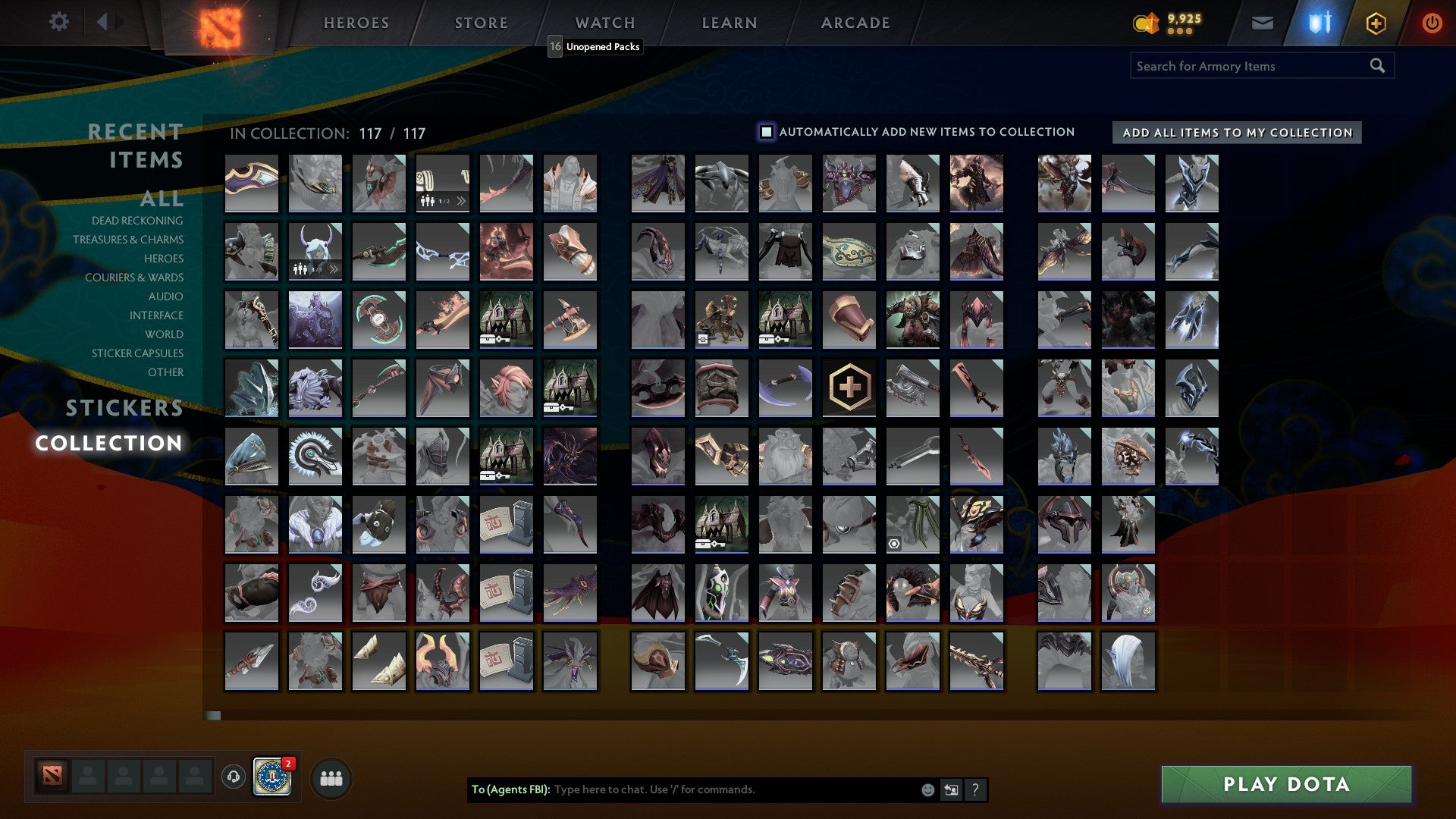The height and width of the screenshot is (819, 1456).
Task: Select the Couriers & Wards category
Action: (134, 278)
